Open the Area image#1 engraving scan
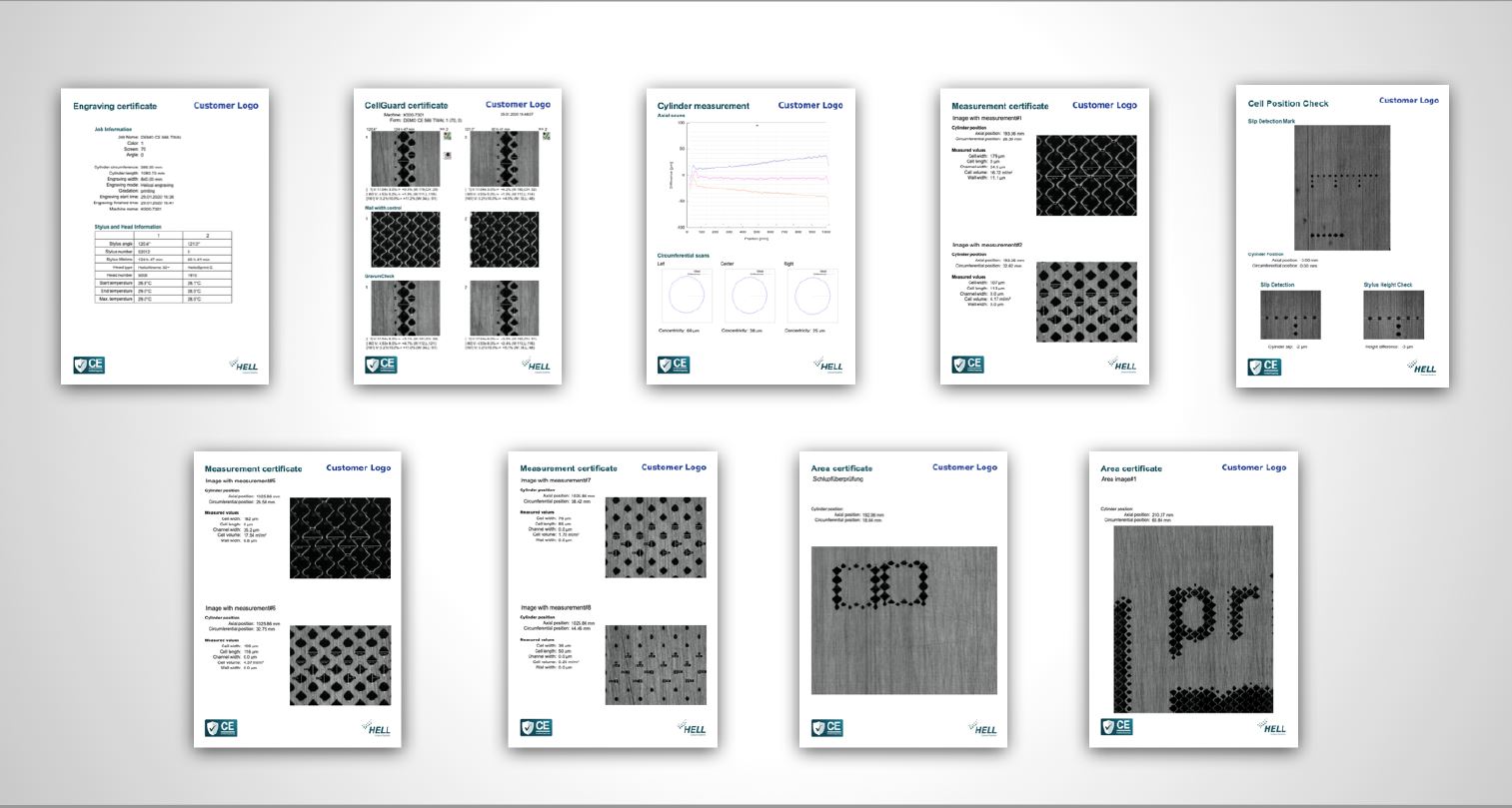 click(x=1193, y=620)
